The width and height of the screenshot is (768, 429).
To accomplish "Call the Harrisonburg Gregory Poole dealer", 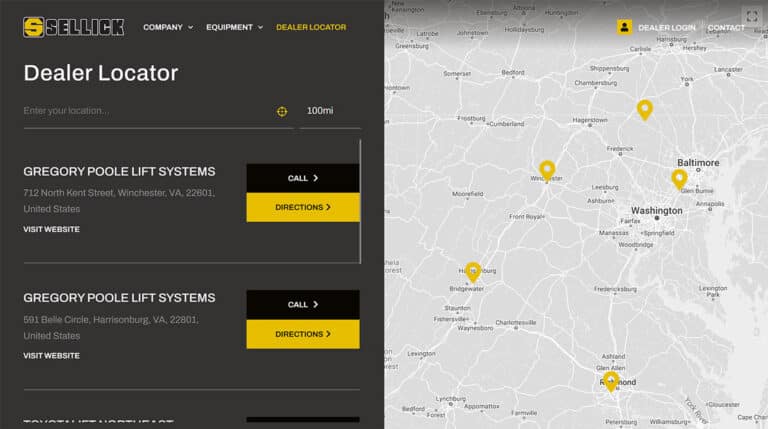I will pos(302,304).
